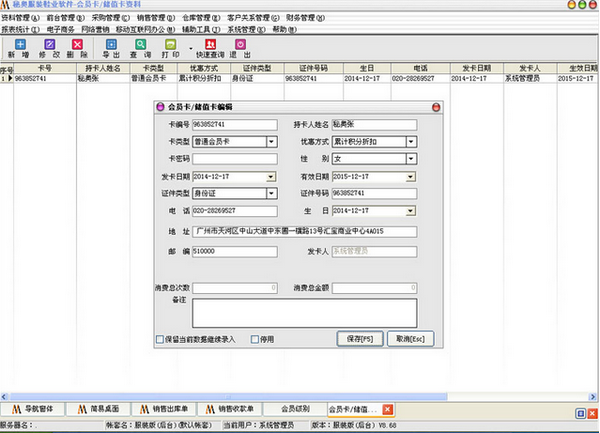Click the red X icon in the bottom-right corner
The image size is (600, 433).
[592, 413]
